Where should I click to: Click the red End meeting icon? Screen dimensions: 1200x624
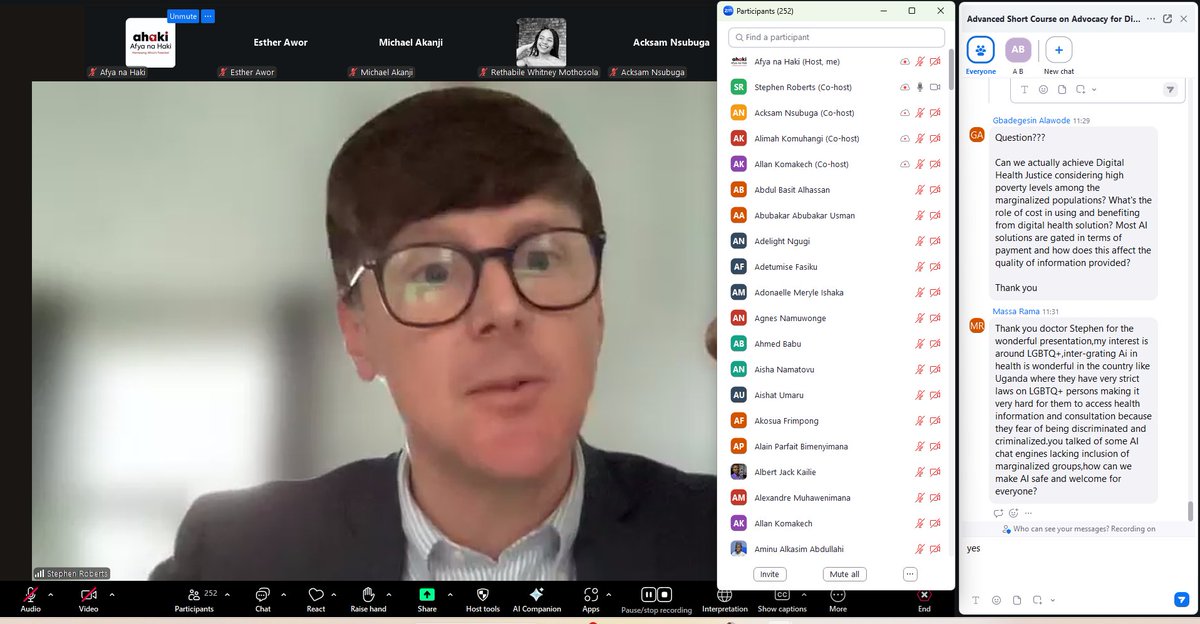click(924, 594)
